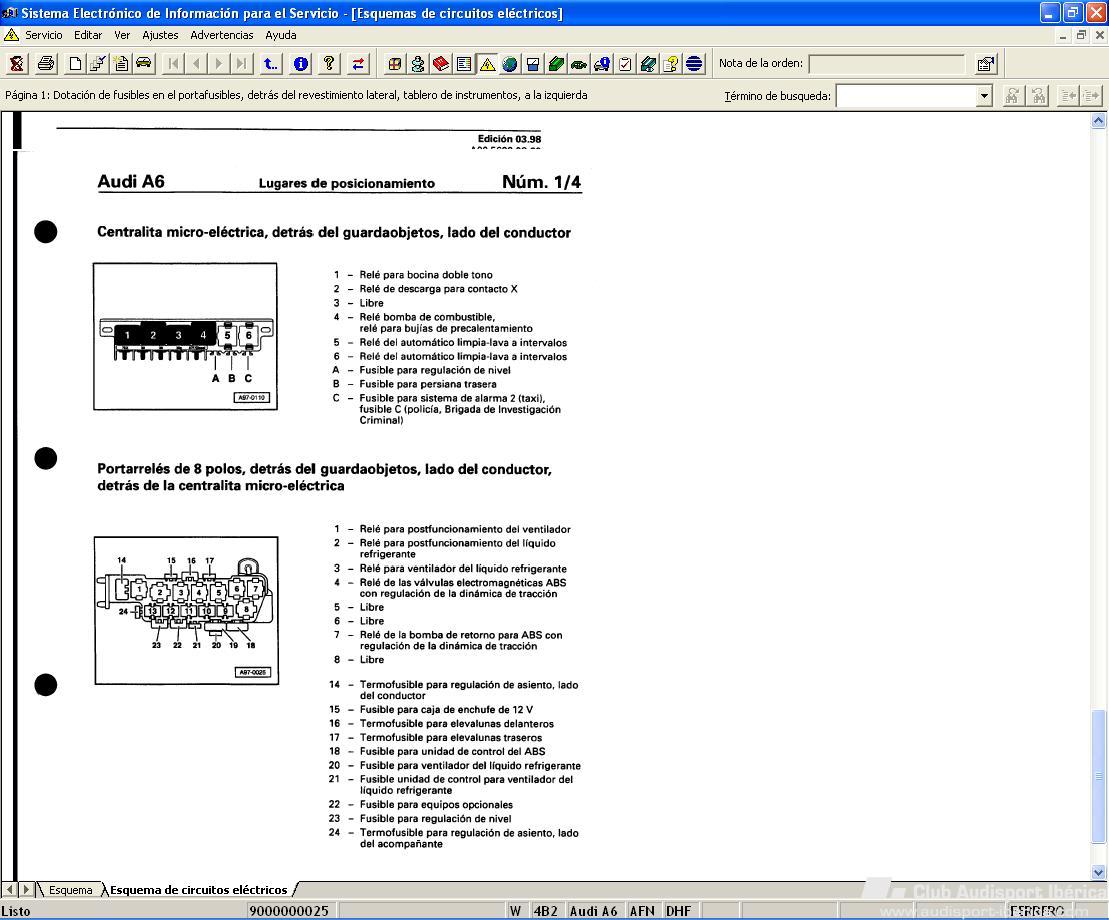Click the green book icon
Viewport: 1109px width, 920px height.
(x=556, y=64)
